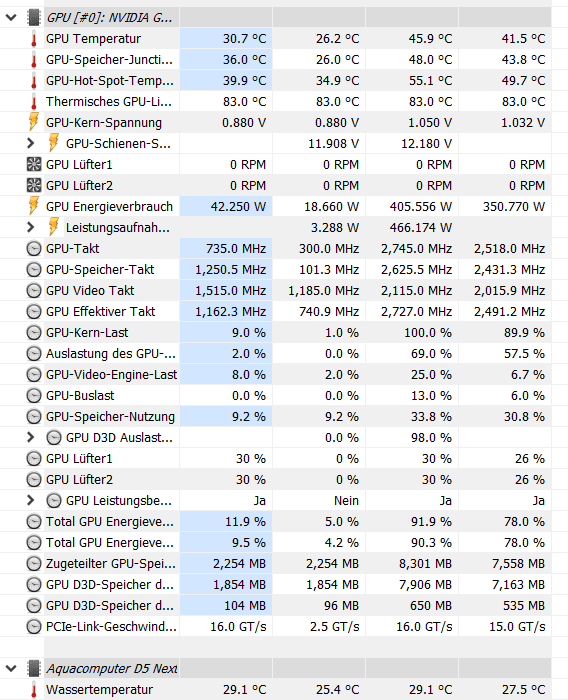Screen dimensions: 568x700
Task: Click the current value 42.250 W
Action: [x=238, y=206]
